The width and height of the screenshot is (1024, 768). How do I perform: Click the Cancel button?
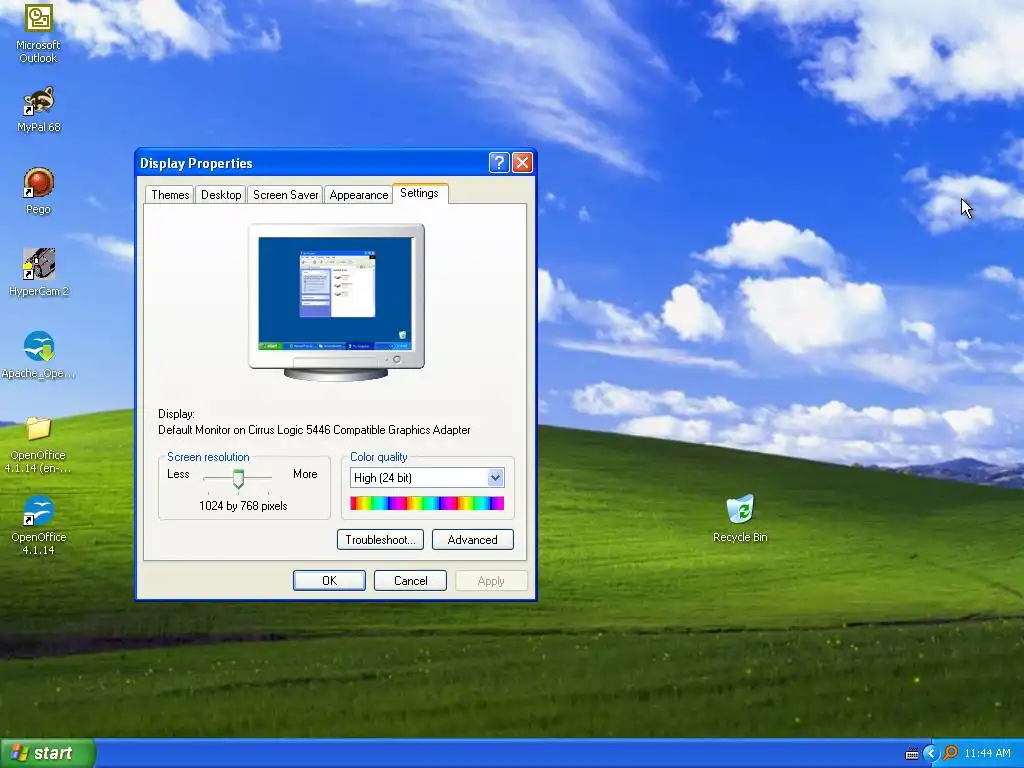(410, 581)
